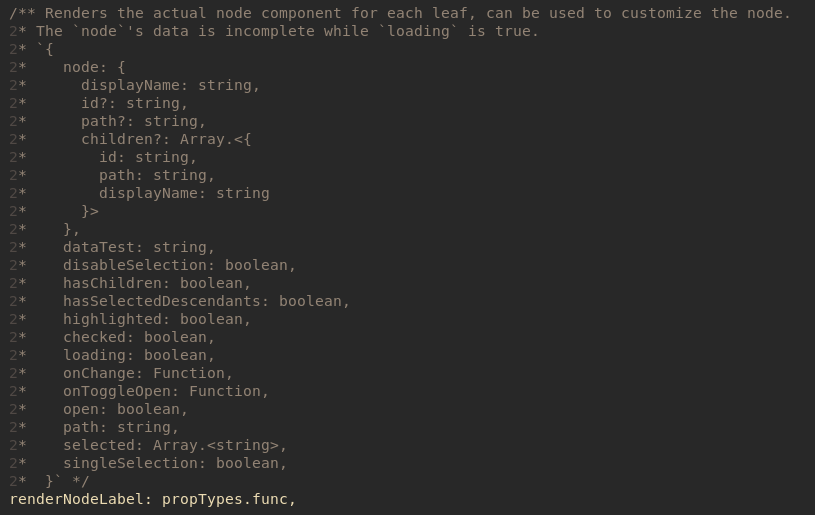Click 'onToggleOpen: Function,' text
815x515 pixels.
[166, 391]
